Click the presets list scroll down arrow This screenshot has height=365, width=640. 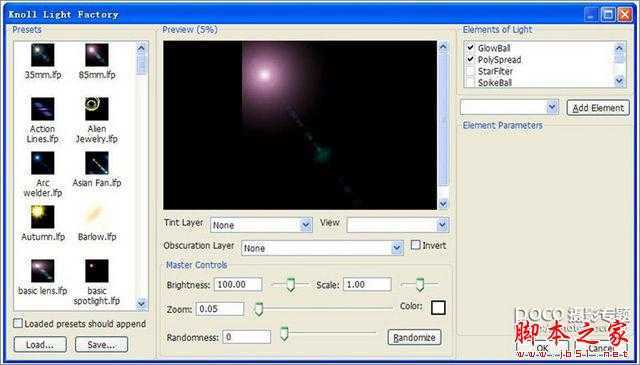[142, 304]
